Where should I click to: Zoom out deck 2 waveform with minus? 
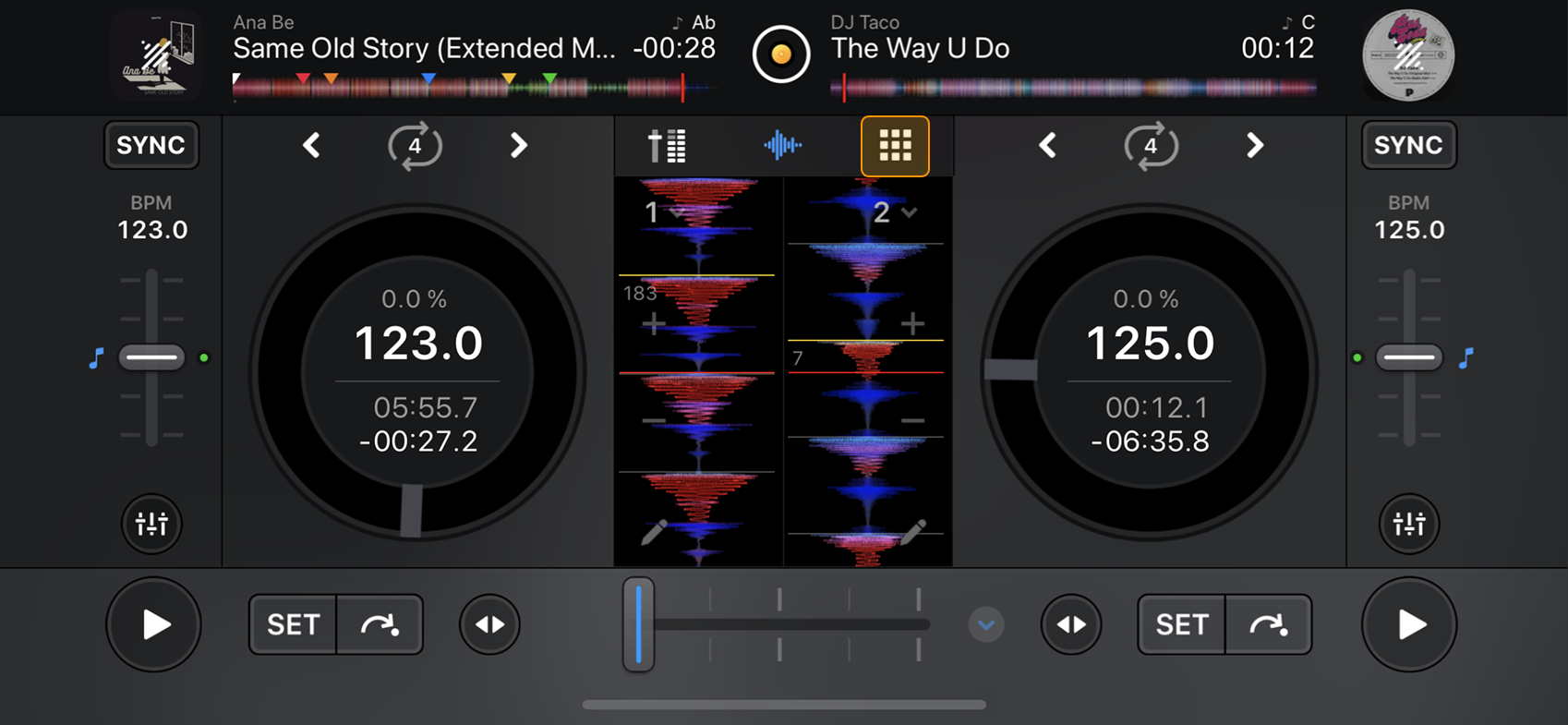(x=912, y=421)
